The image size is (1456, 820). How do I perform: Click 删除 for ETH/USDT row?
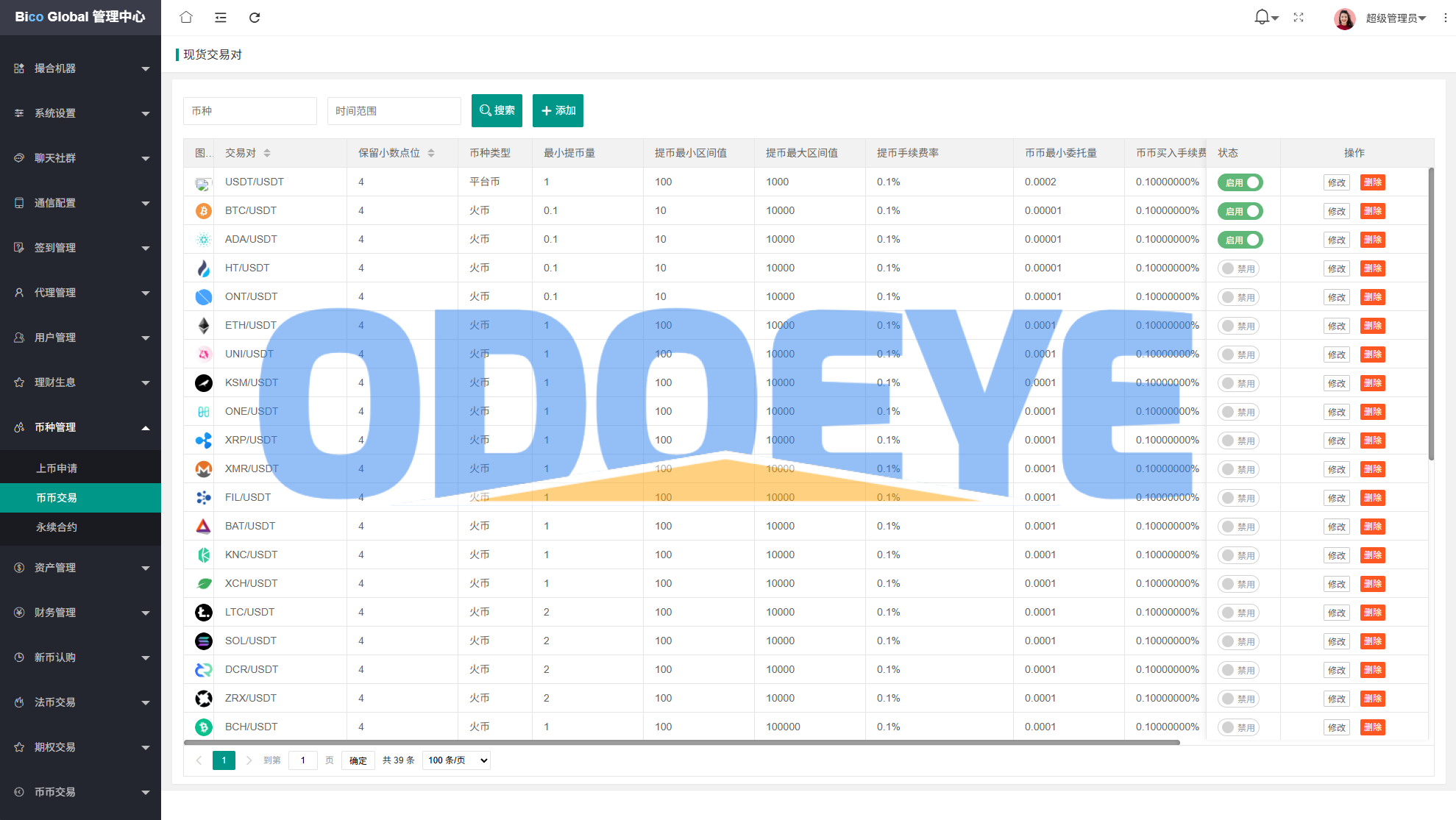tap(1372, 326)
